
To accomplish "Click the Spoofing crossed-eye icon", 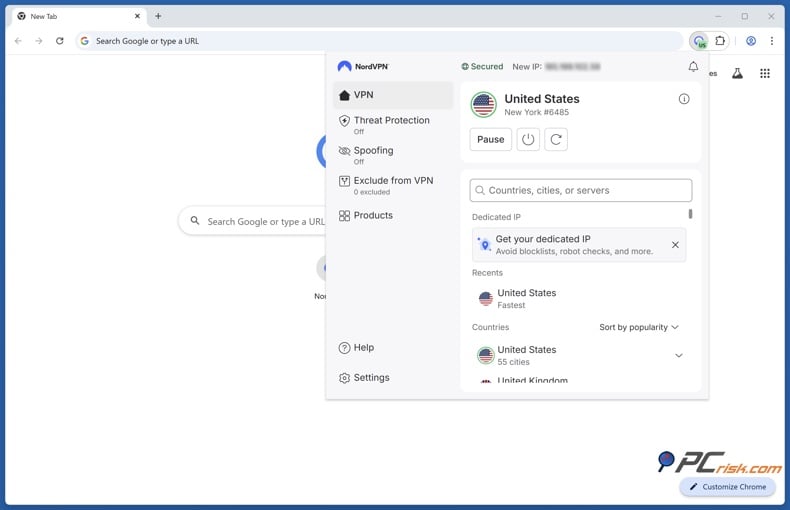I will [x=344, y=151].
